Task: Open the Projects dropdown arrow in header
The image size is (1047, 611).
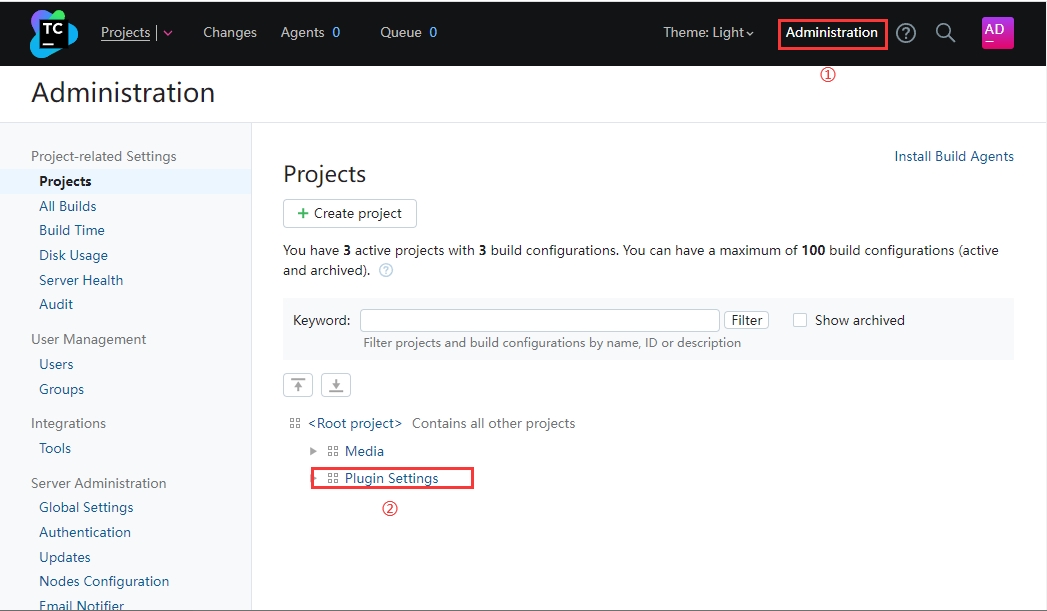Action: pos(168,33)
